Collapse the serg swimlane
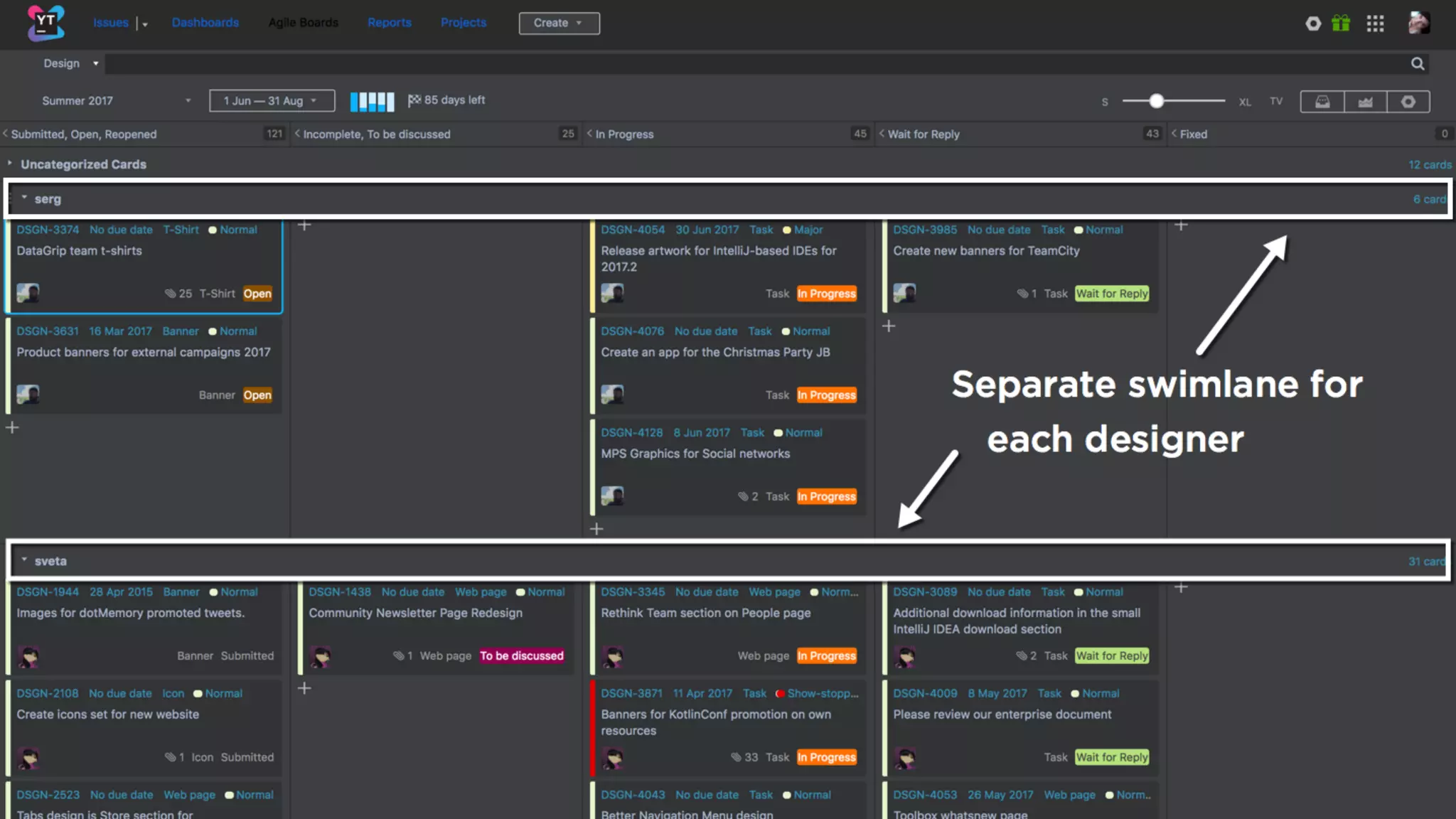1456x819 pixels. coord(24,198)
